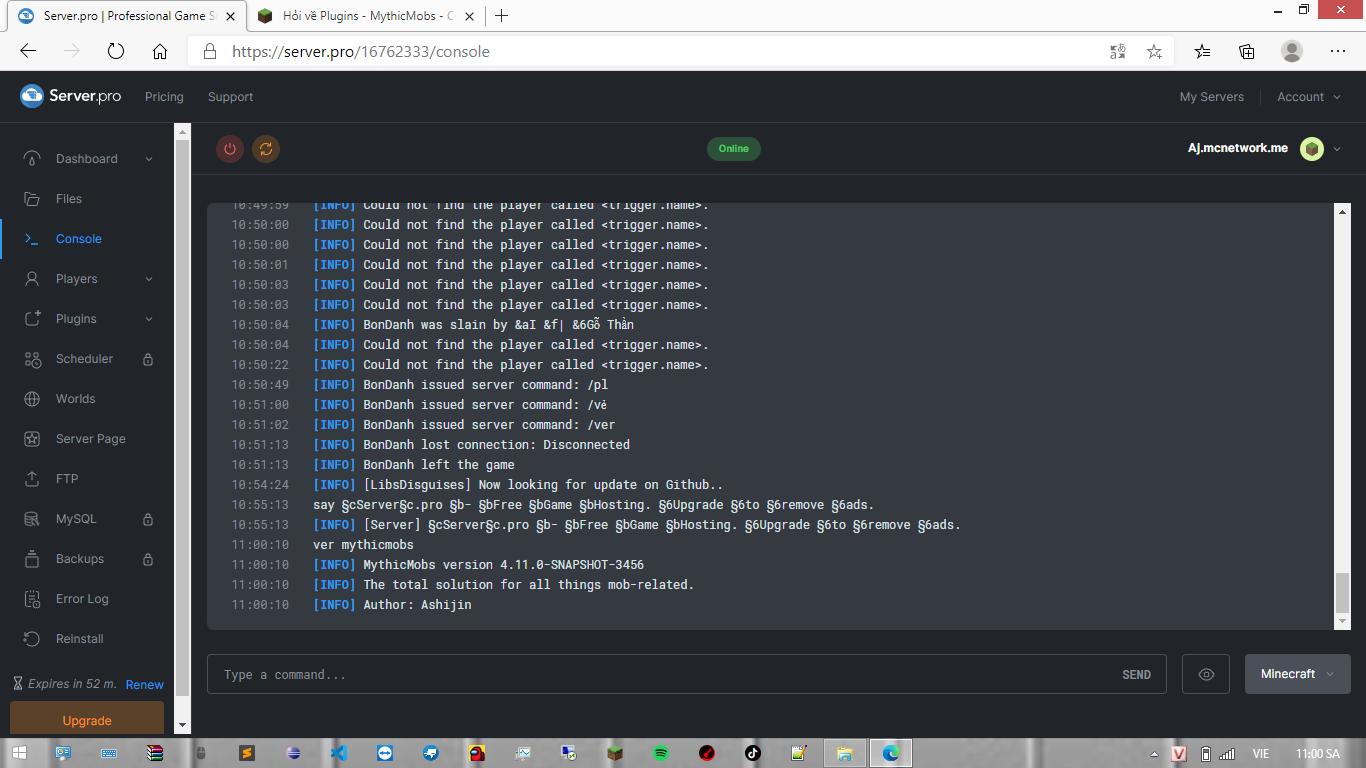The height and width of the screenshot is (768, 1366).
Task: Expand the chevron next to the server avatar
Action: [1337, 149]
